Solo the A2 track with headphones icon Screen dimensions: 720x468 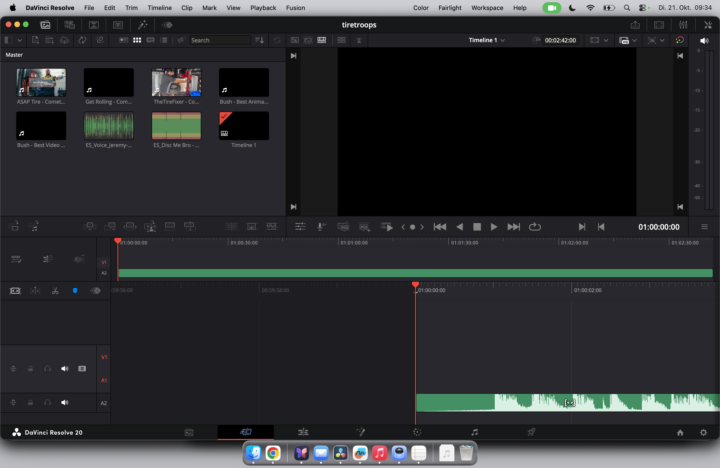47,403
